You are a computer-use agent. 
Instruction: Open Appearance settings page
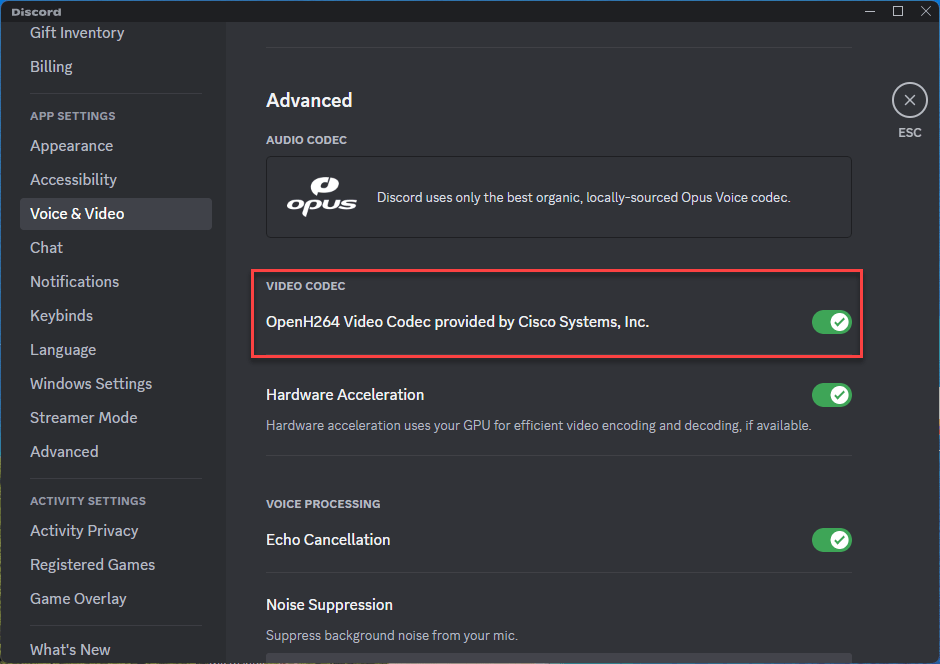pyautogui.click(x=71, y=146)
